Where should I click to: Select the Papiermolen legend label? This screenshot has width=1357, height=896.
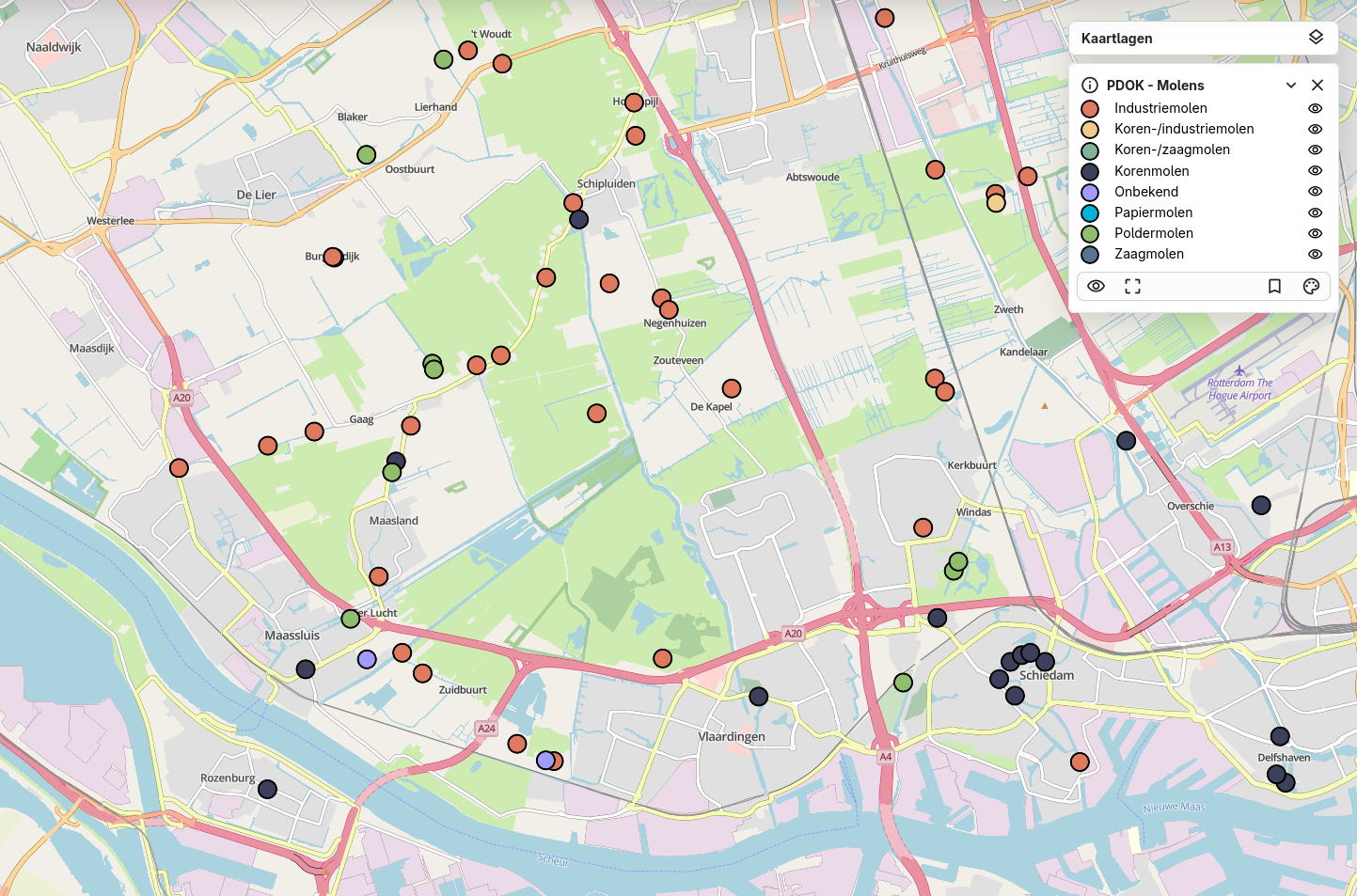coord(1153,212)
